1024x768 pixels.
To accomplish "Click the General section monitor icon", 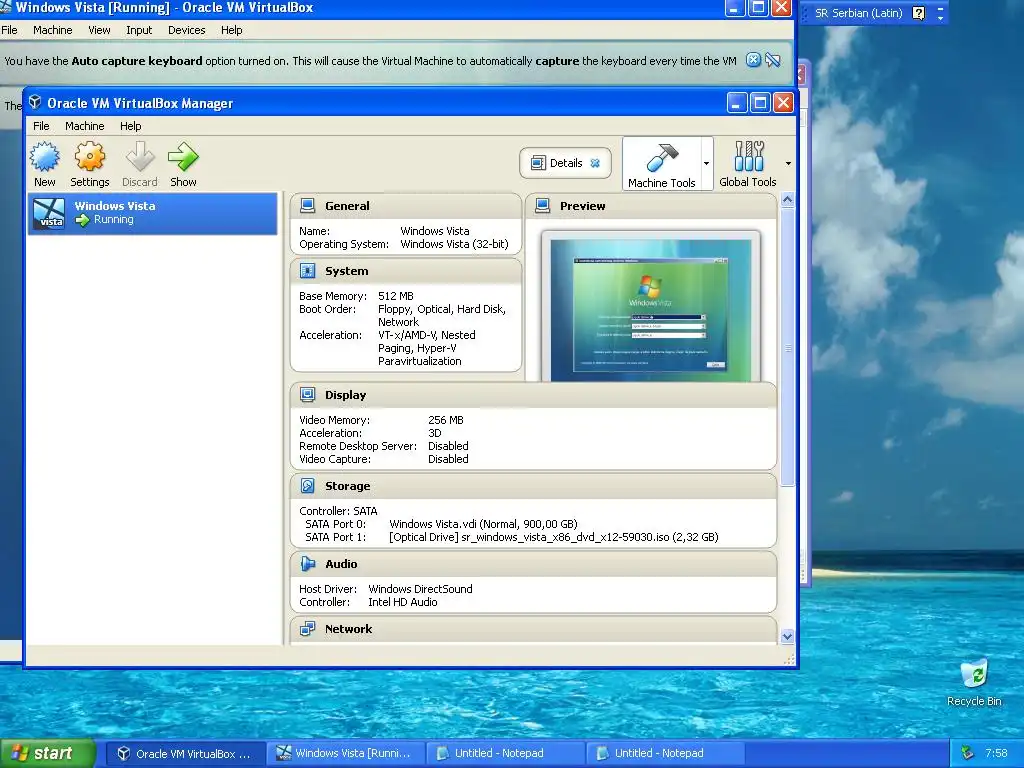I will coord(307,206).
